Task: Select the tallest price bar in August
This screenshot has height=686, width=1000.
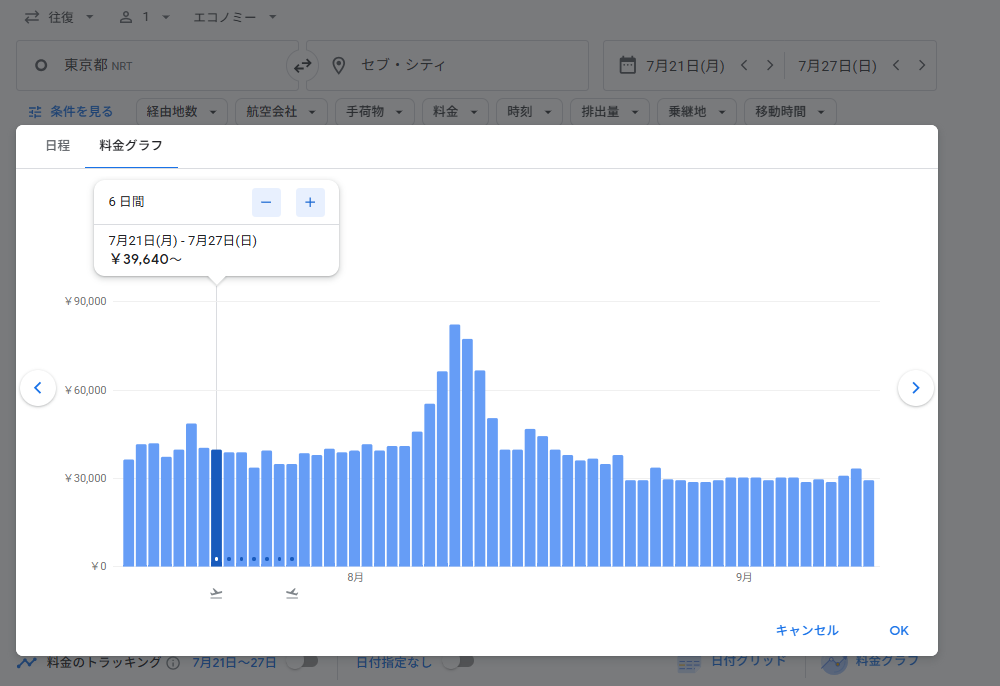Action: (455, 446)
